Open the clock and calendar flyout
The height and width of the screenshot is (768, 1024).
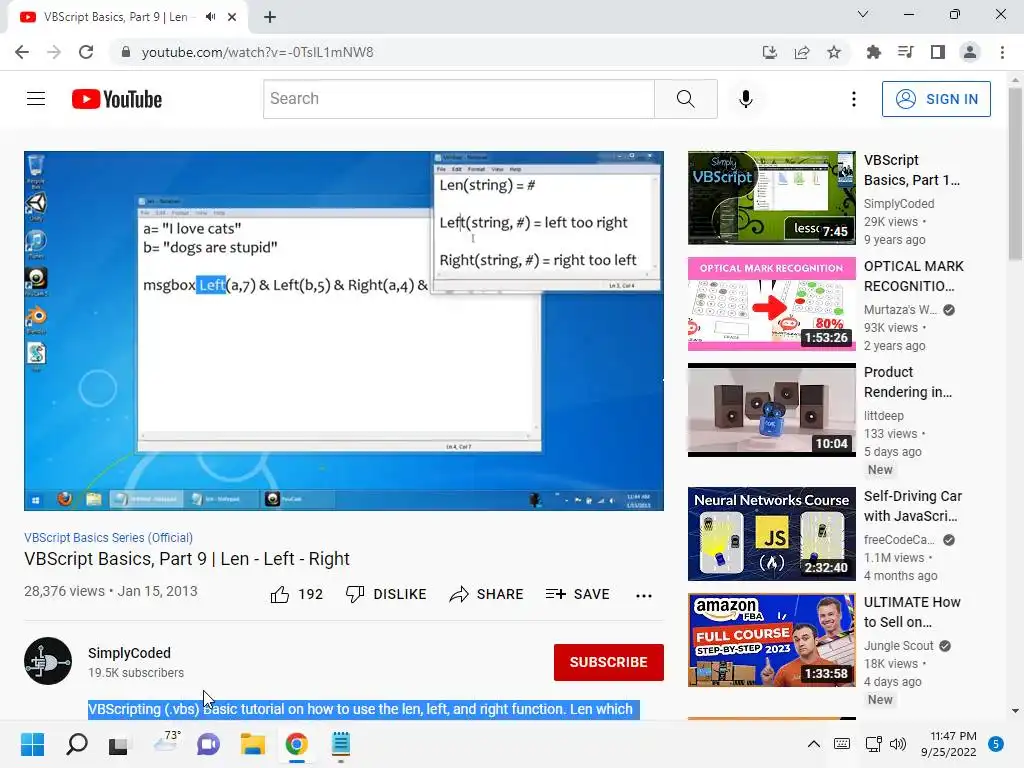949,744
